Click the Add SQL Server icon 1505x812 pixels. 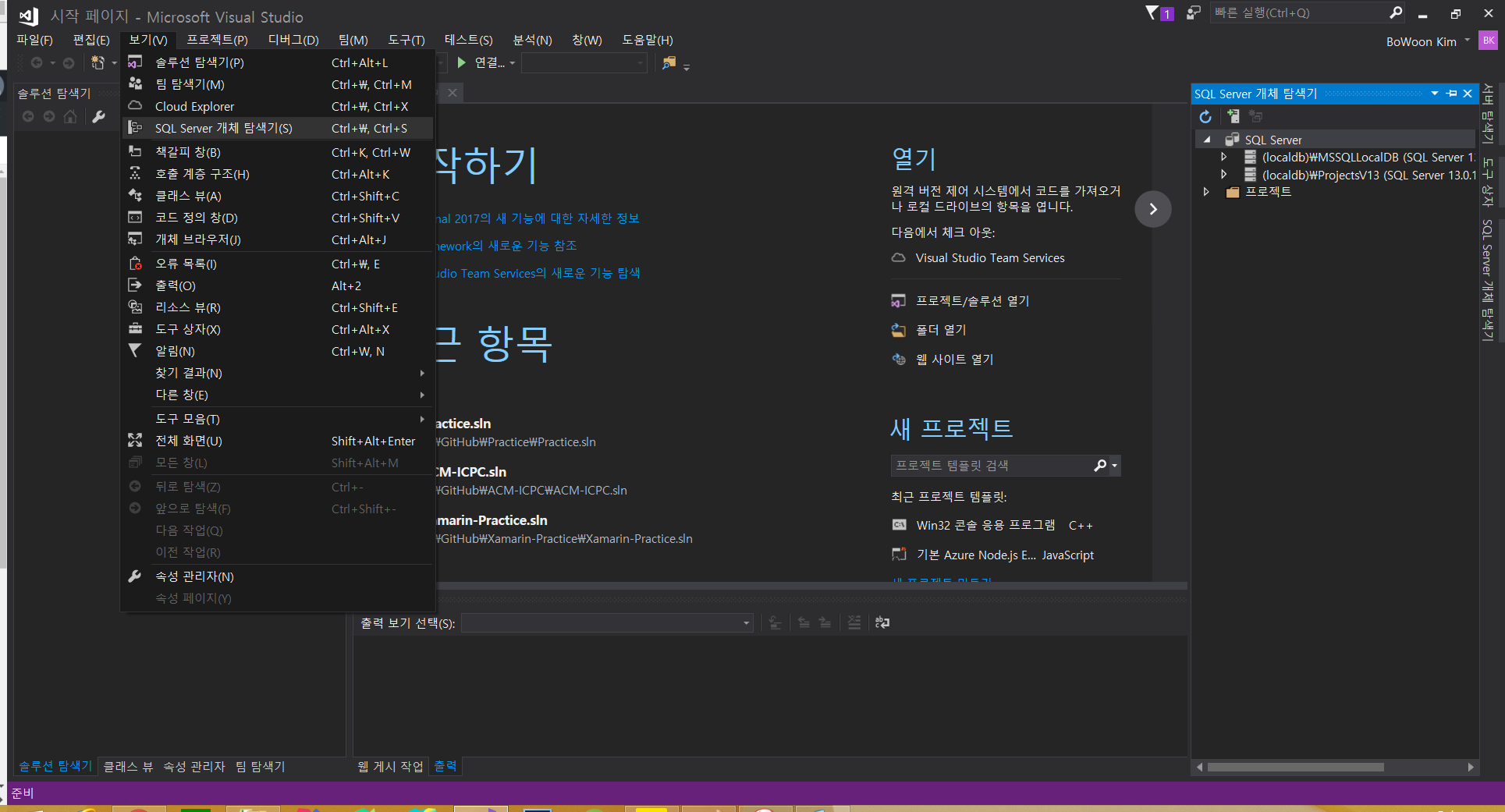(x=1233, y=116)
